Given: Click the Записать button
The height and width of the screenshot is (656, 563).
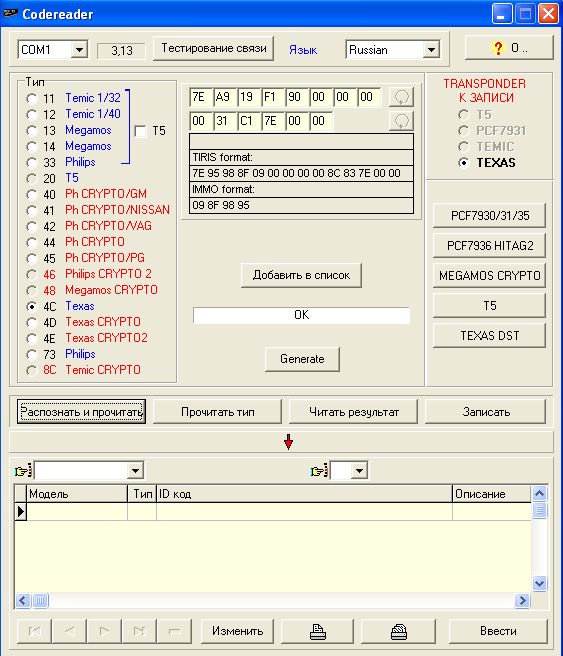Looking at the screenshot, I should 486,412.
